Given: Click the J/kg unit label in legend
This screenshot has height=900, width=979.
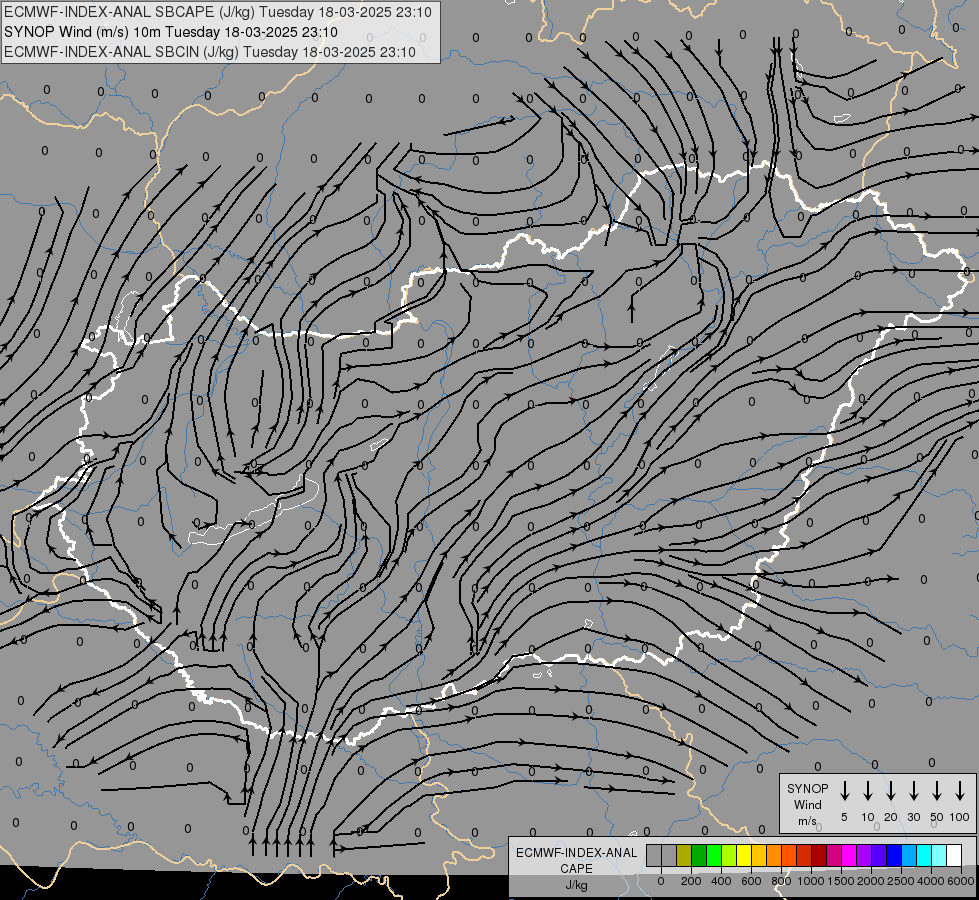Looking at the screenshot, I should coord(576,885).
